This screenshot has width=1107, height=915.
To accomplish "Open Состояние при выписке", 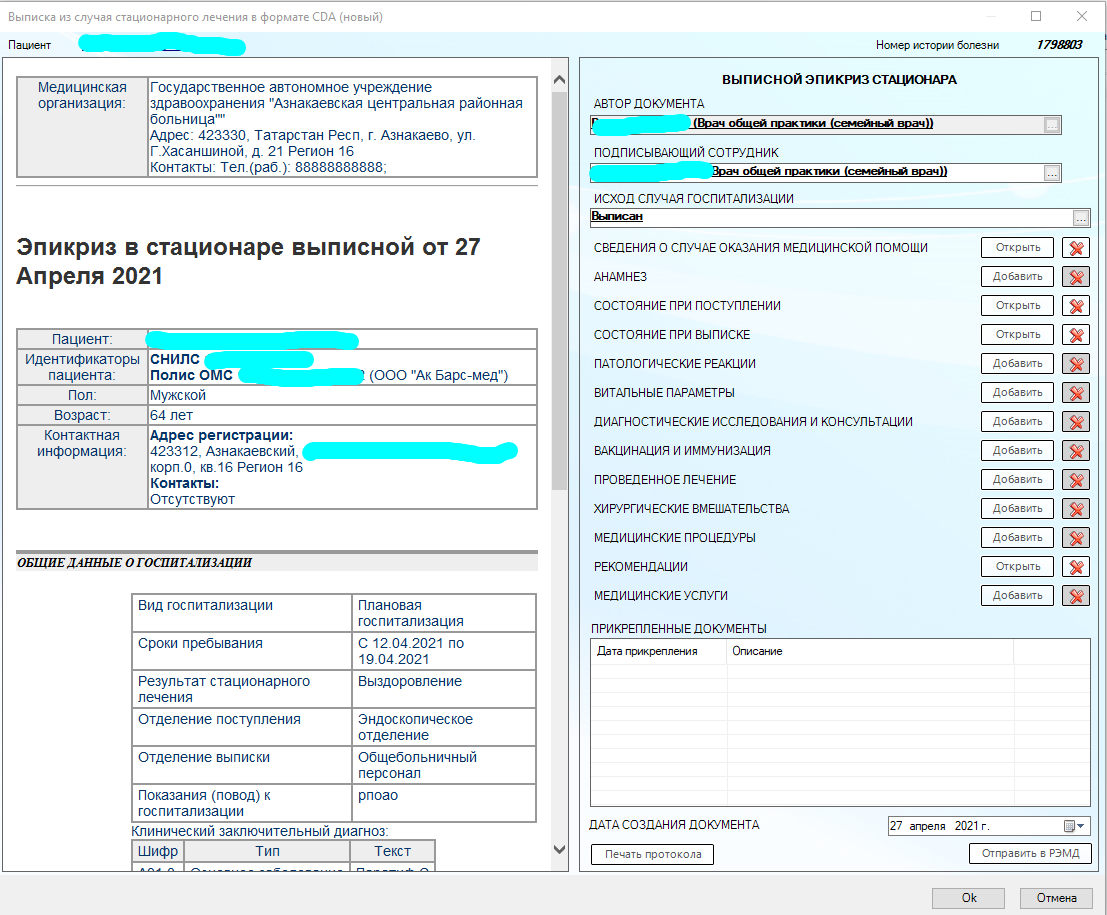I will click(x=1017, y=335).
